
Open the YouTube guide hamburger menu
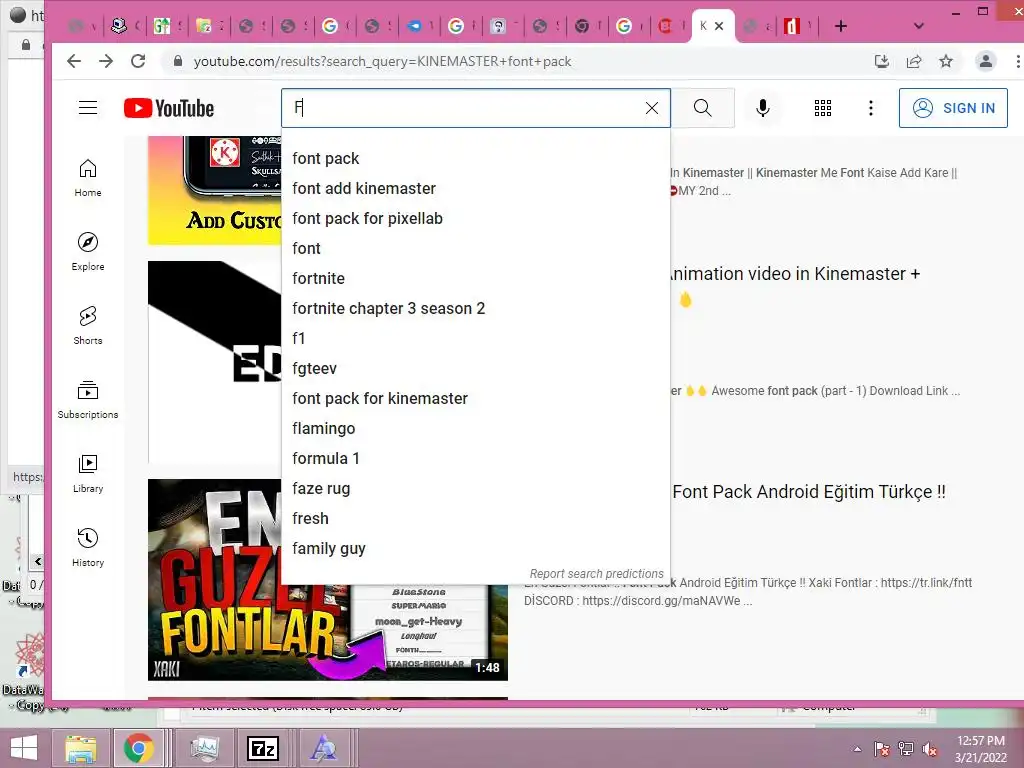(88, 108)
